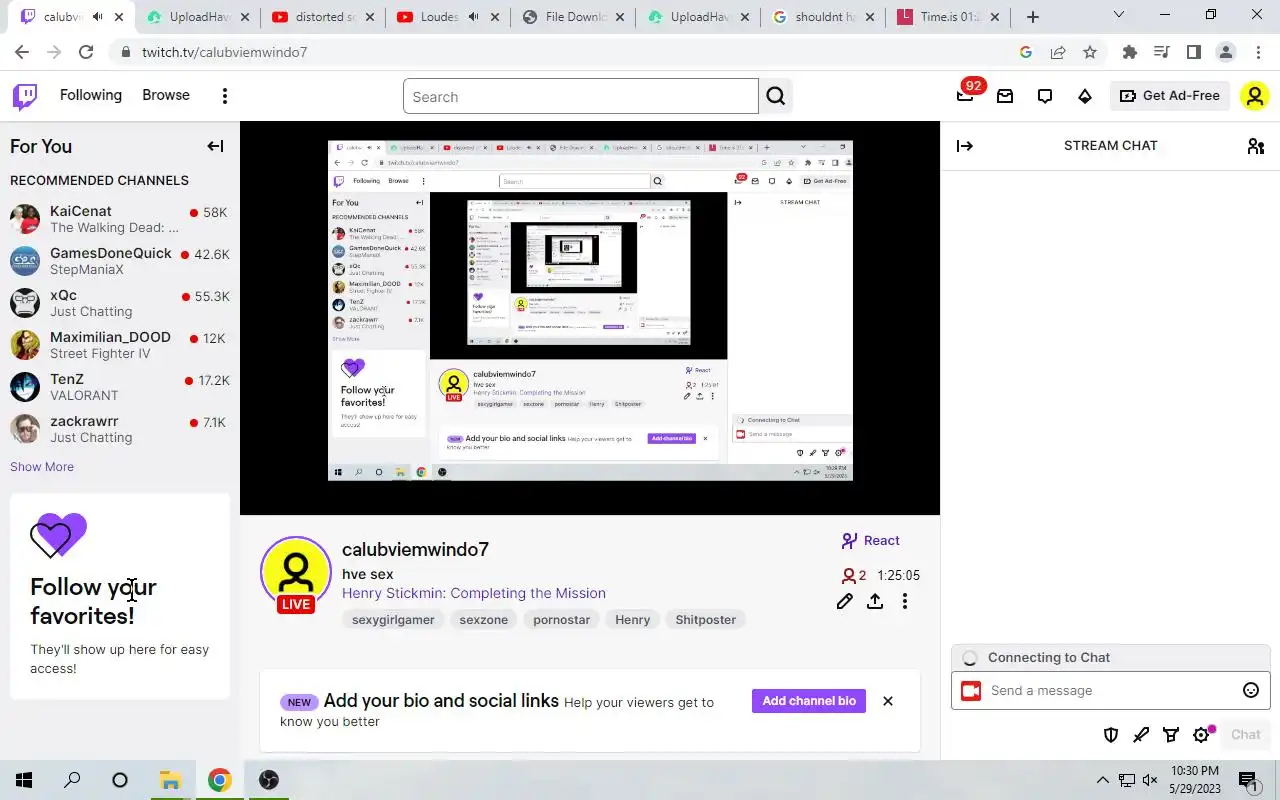Open chat settings gear icon
The width and height of the screenshot is (1280, 800).
(1202, 735)
